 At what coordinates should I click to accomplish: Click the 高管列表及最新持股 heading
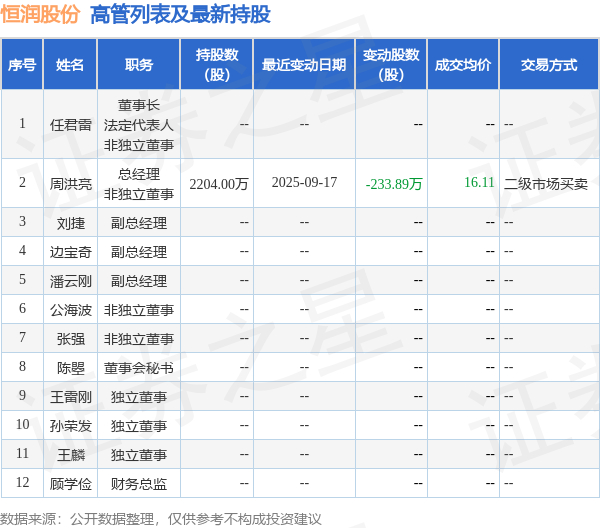(x=180, y=15)
